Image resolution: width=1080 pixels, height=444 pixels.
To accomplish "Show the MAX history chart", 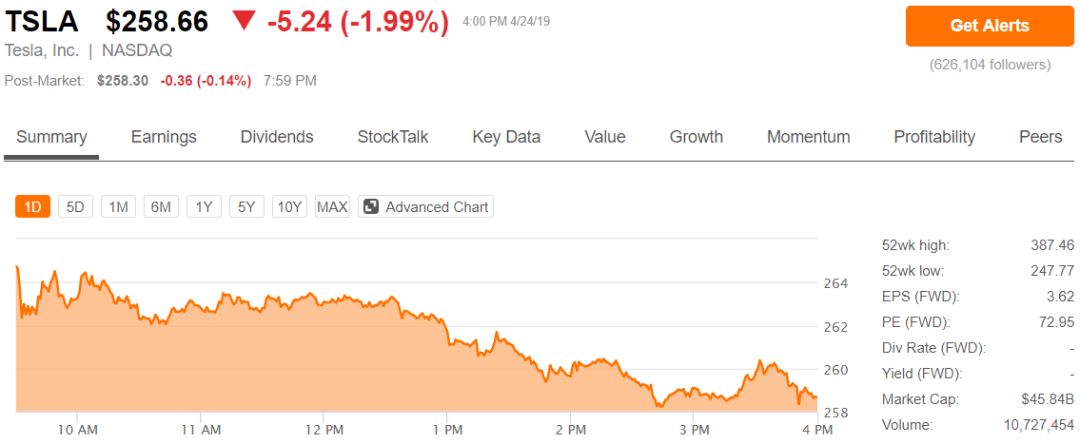I will click(332, 207).
